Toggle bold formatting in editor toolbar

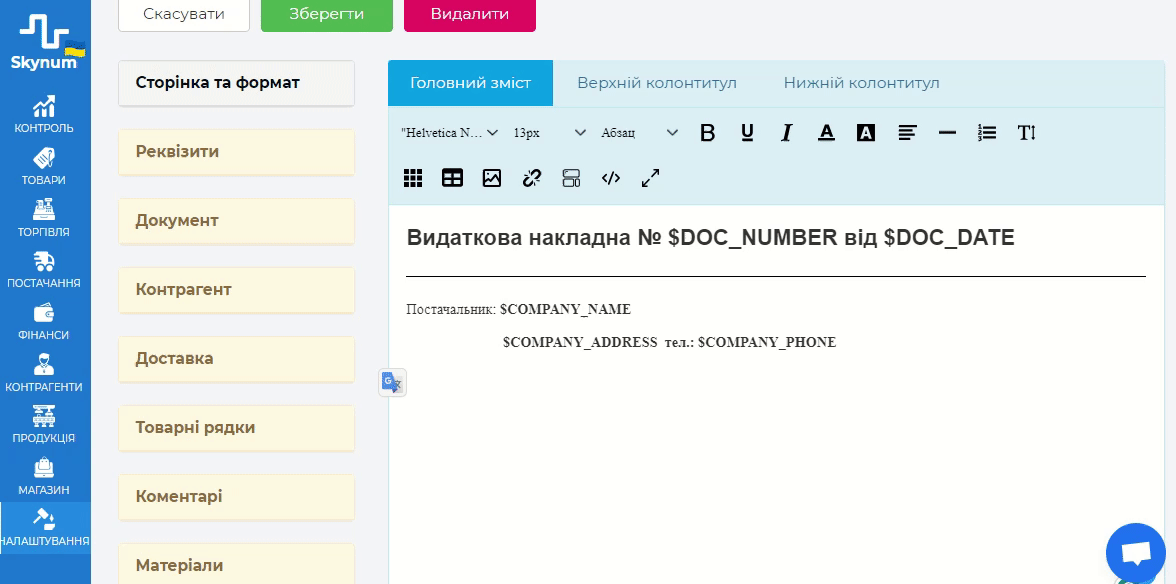pos(707,133)
